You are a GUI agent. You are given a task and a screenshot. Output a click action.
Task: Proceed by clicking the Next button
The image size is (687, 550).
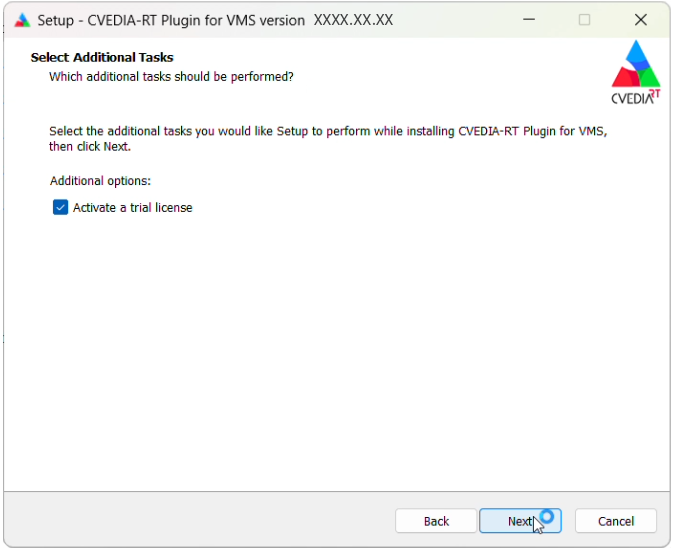tap(520, 521)
